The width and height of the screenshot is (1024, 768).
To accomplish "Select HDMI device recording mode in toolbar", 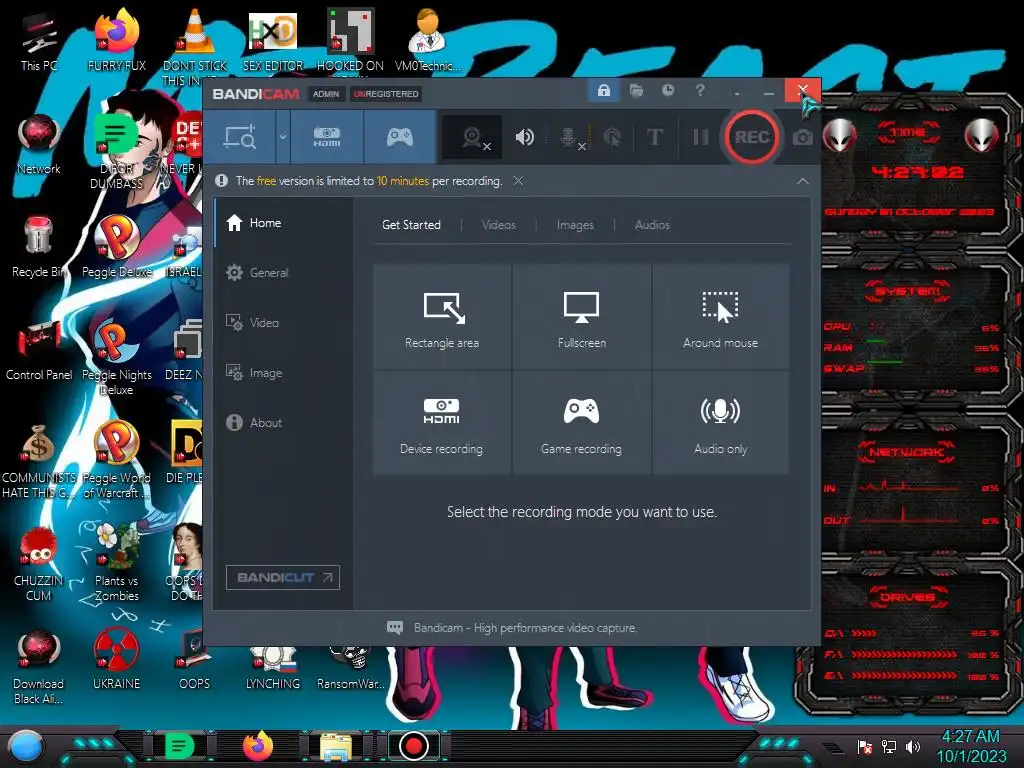I will click(327, 137).
